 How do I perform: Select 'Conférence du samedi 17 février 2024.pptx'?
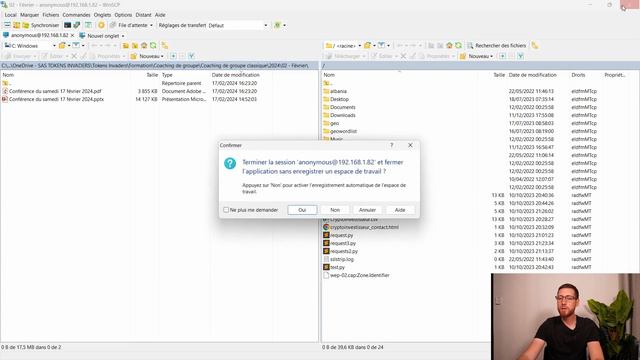[56, 99]
